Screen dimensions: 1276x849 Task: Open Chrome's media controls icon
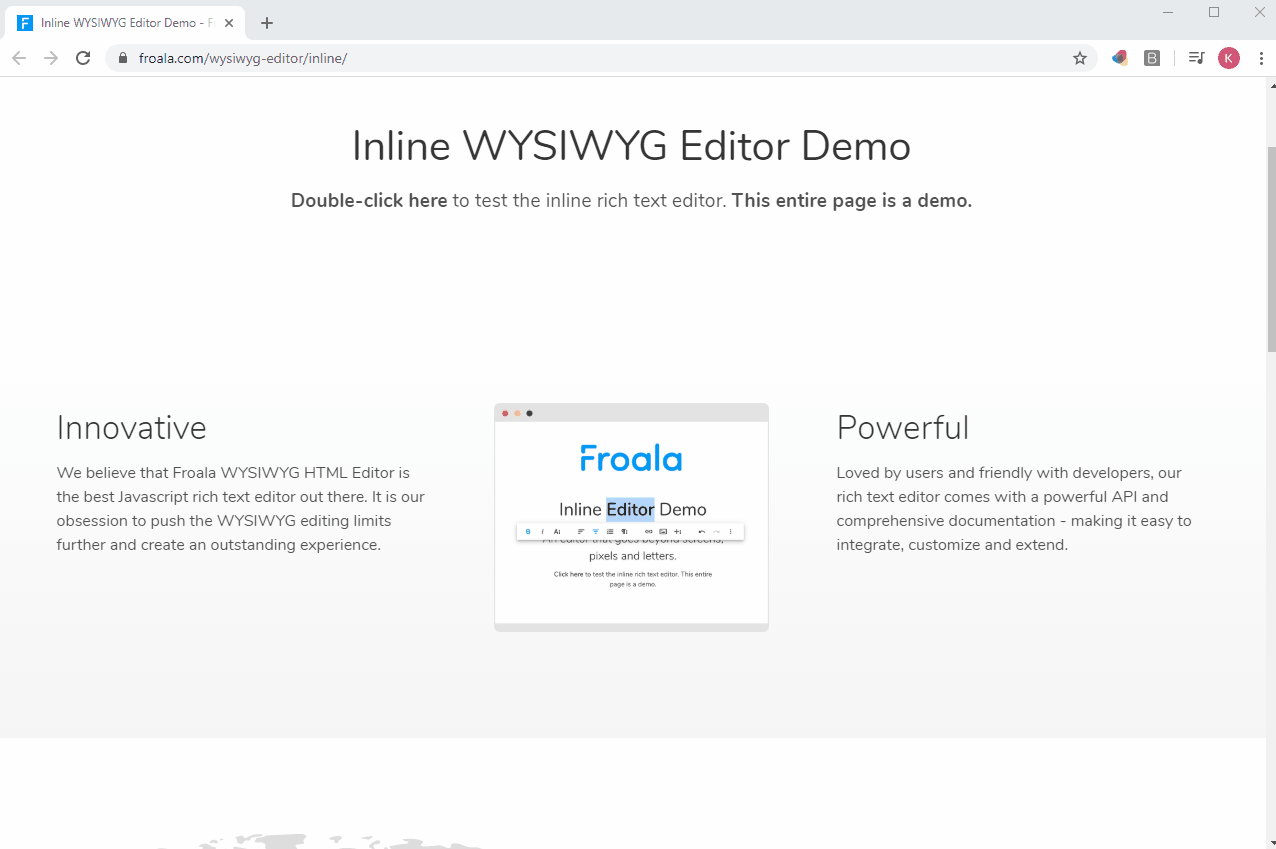tap(1196, 58)
